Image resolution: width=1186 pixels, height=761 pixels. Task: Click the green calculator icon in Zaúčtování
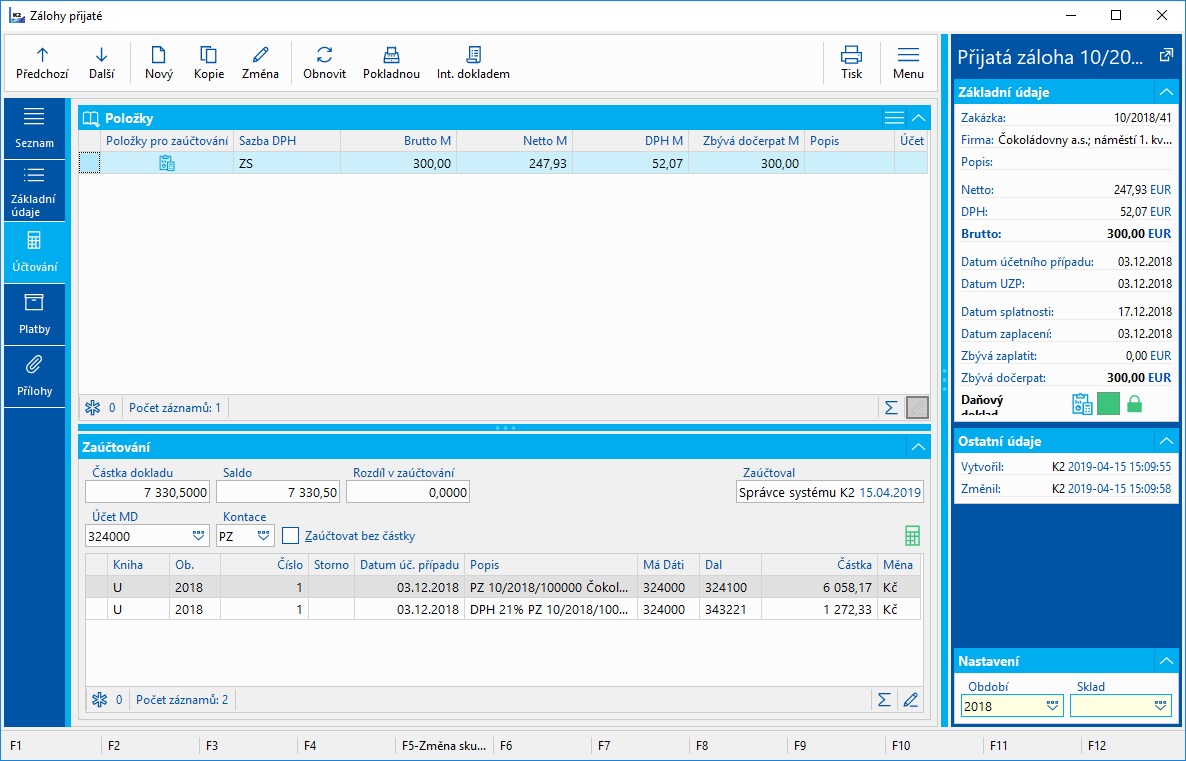(911, 536)
